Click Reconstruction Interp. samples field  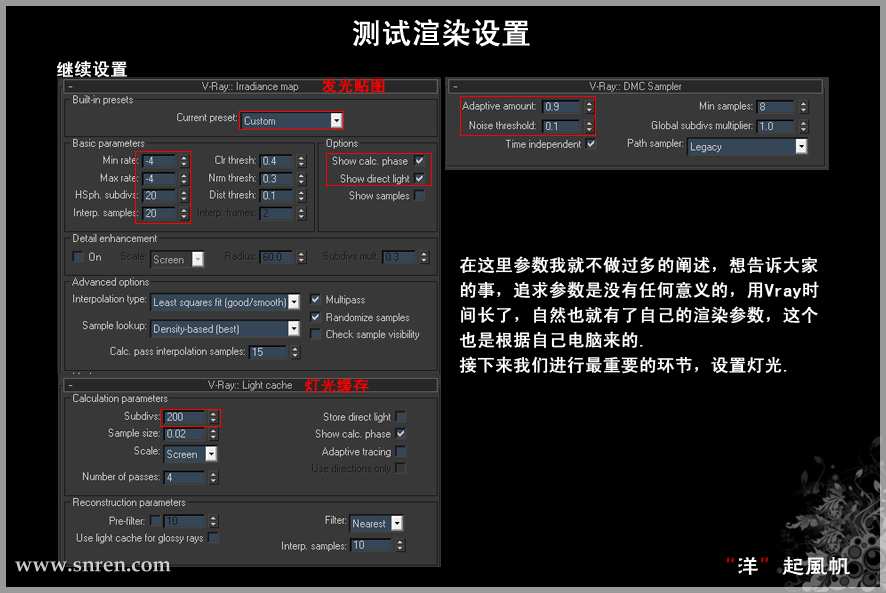pyautogui.click(x=372, y=546)
